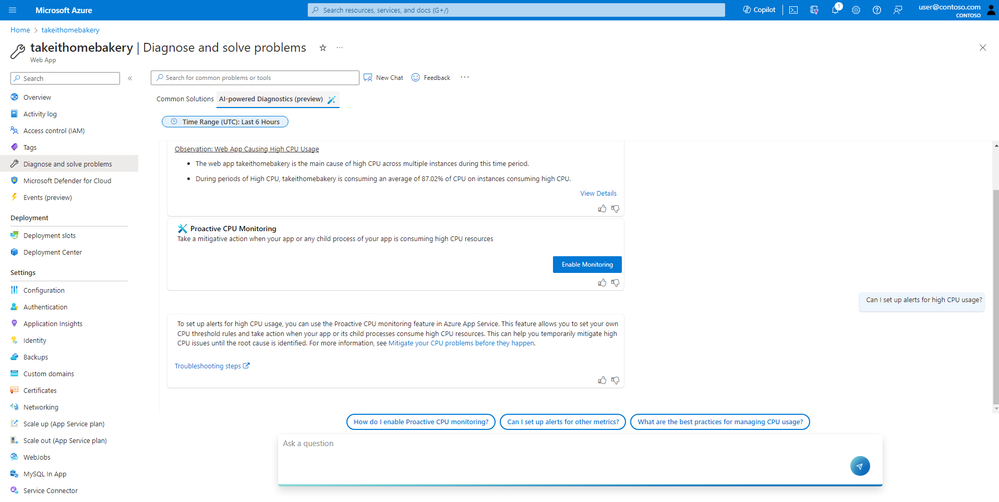Open the Troubleshooting steps link

212,366
